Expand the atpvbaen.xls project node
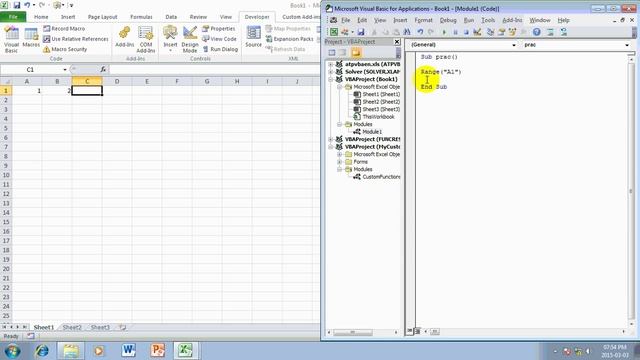The height and width of the screenshot is (360, 640). (331, 64)
